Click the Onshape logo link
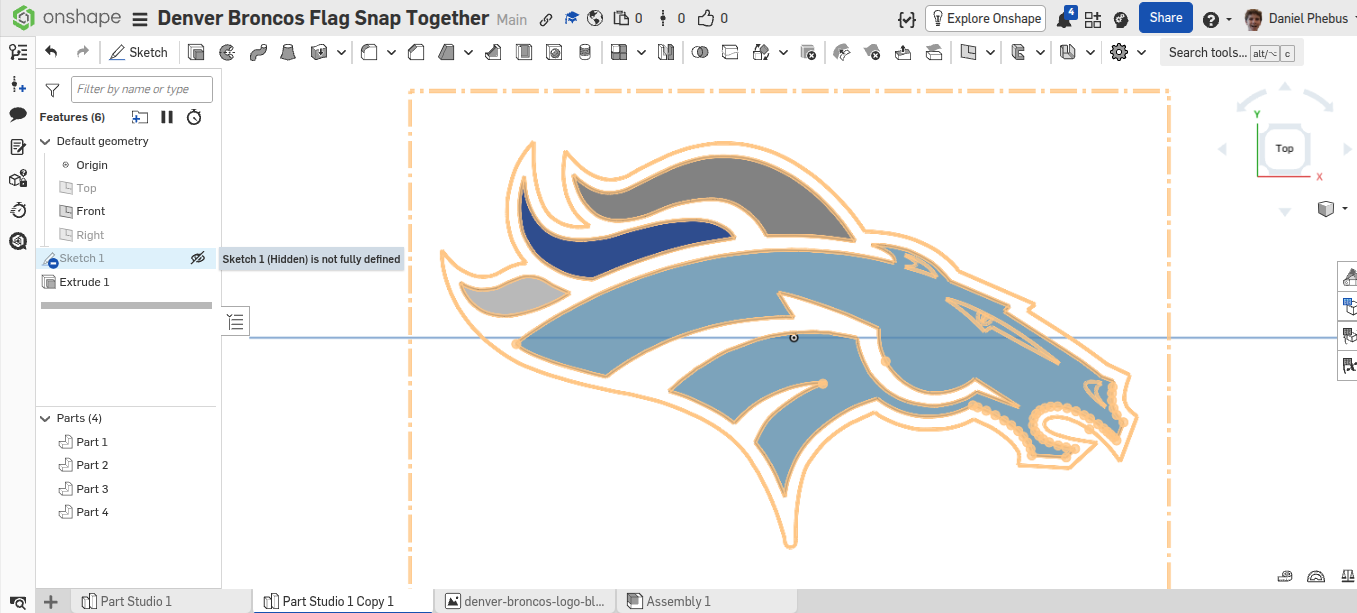Image resolution: width=1357 pixels, height=613 pixels. coord(66,19)
